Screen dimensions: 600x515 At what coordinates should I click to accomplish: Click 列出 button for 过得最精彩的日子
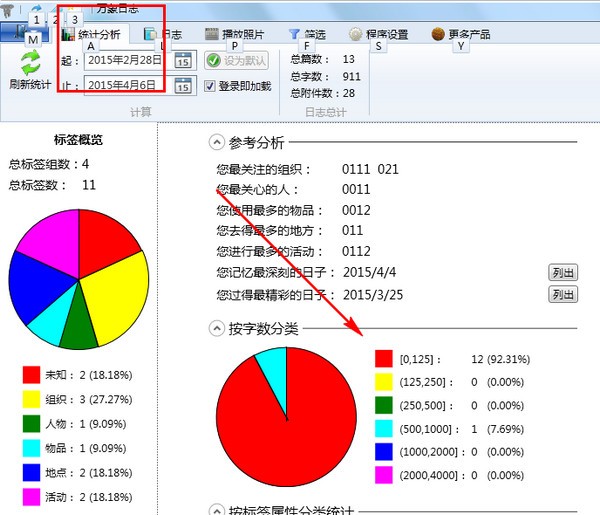point(563,295)
